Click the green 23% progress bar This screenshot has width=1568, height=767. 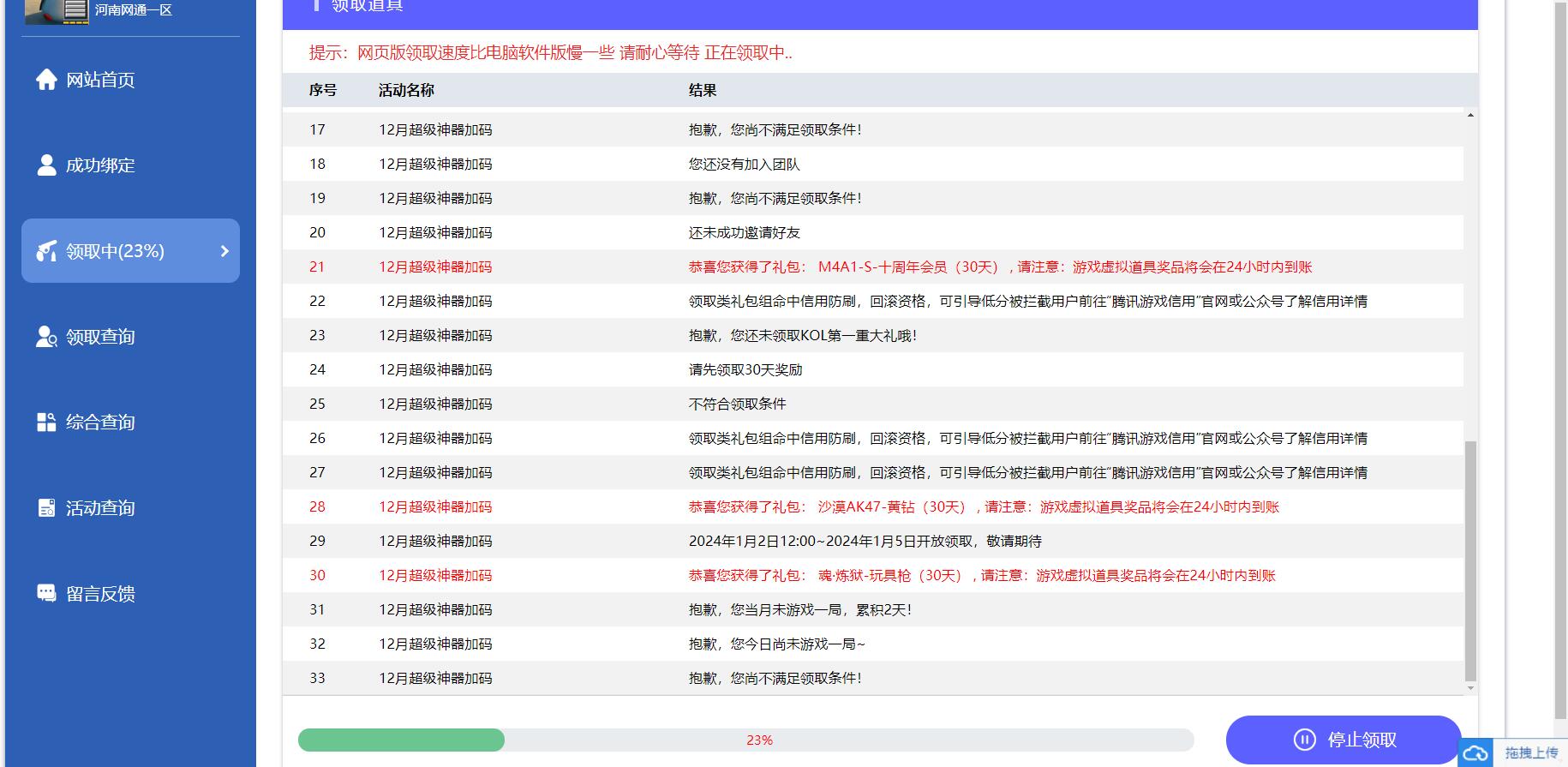401,740
